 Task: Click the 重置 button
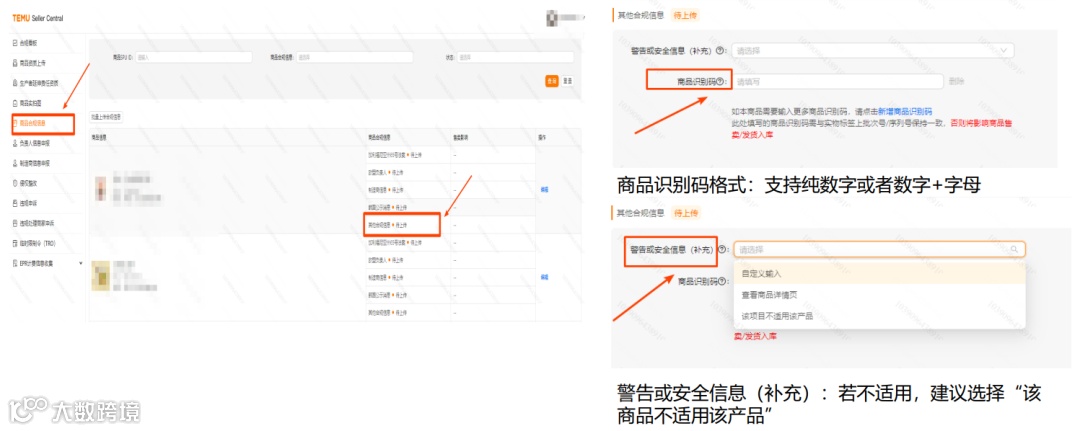click(568, 81)
